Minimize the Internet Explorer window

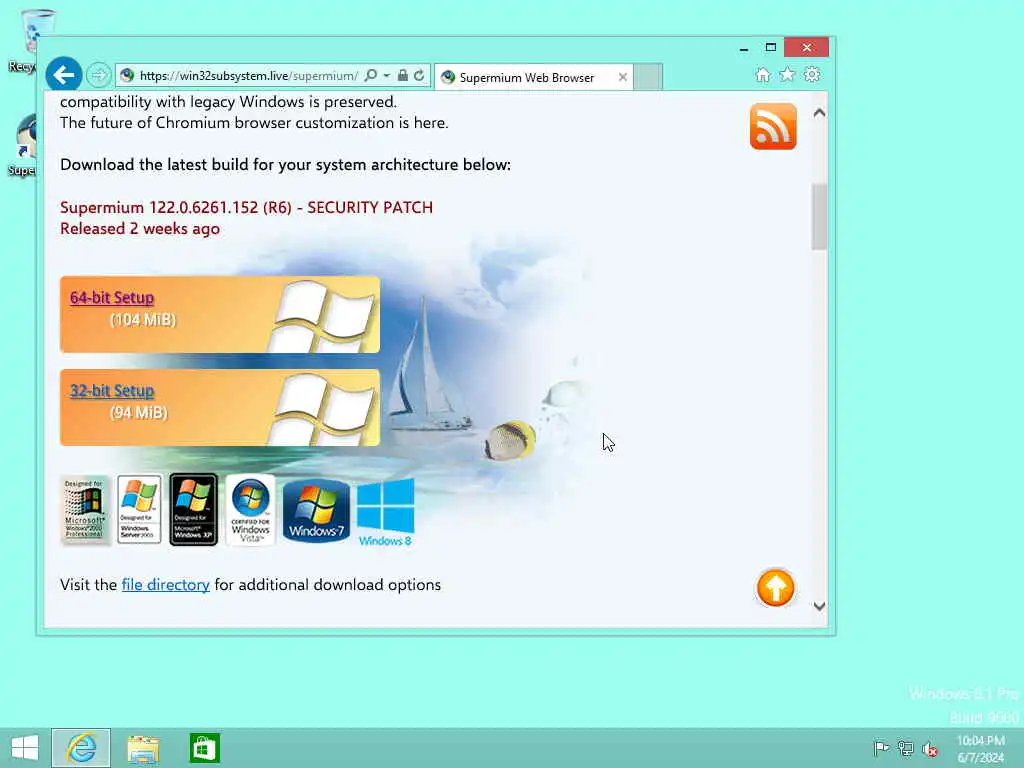tap(744, 48)
